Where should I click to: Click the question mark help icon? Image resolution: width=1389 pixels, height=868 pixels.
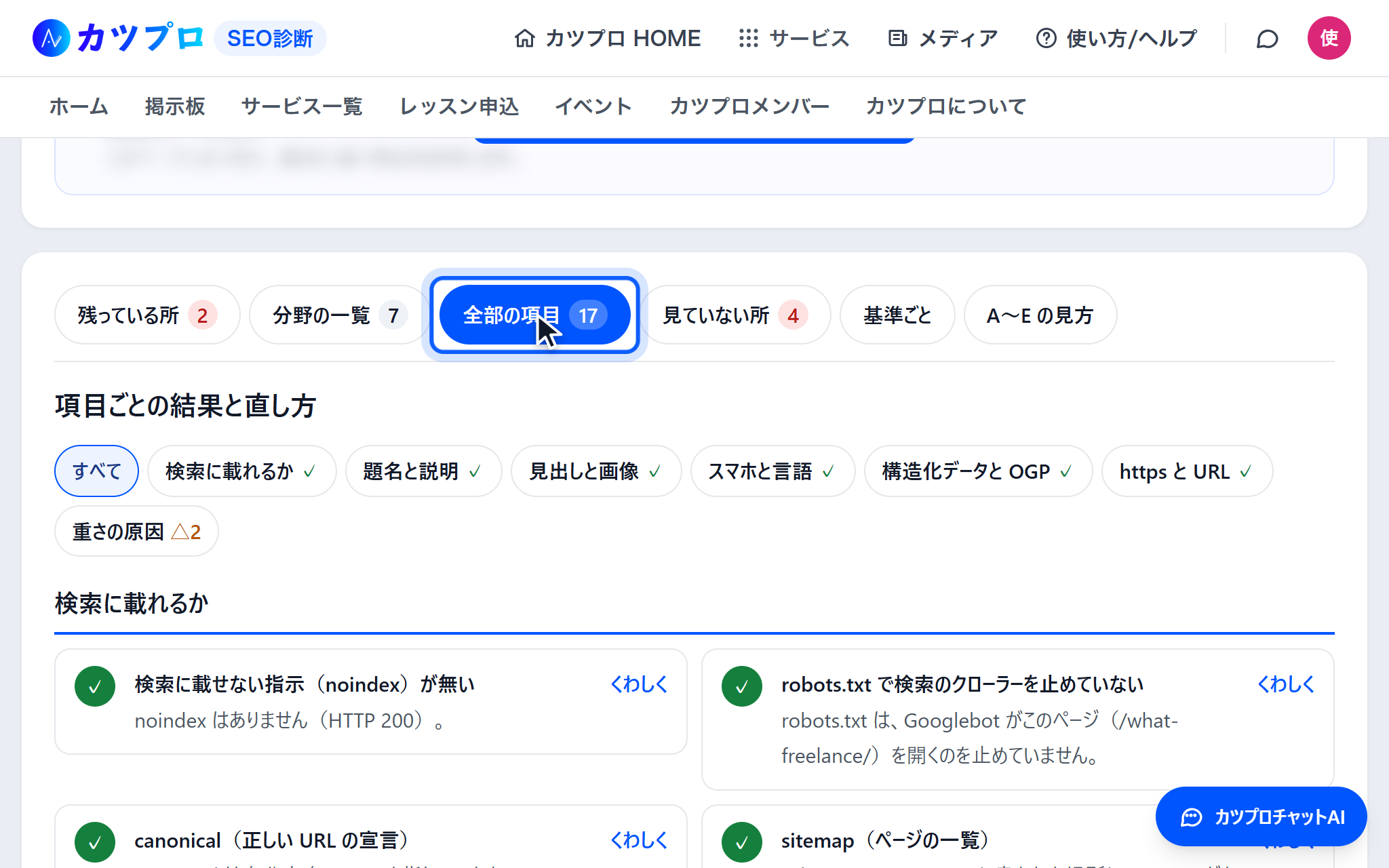(x=1046, y=39)
